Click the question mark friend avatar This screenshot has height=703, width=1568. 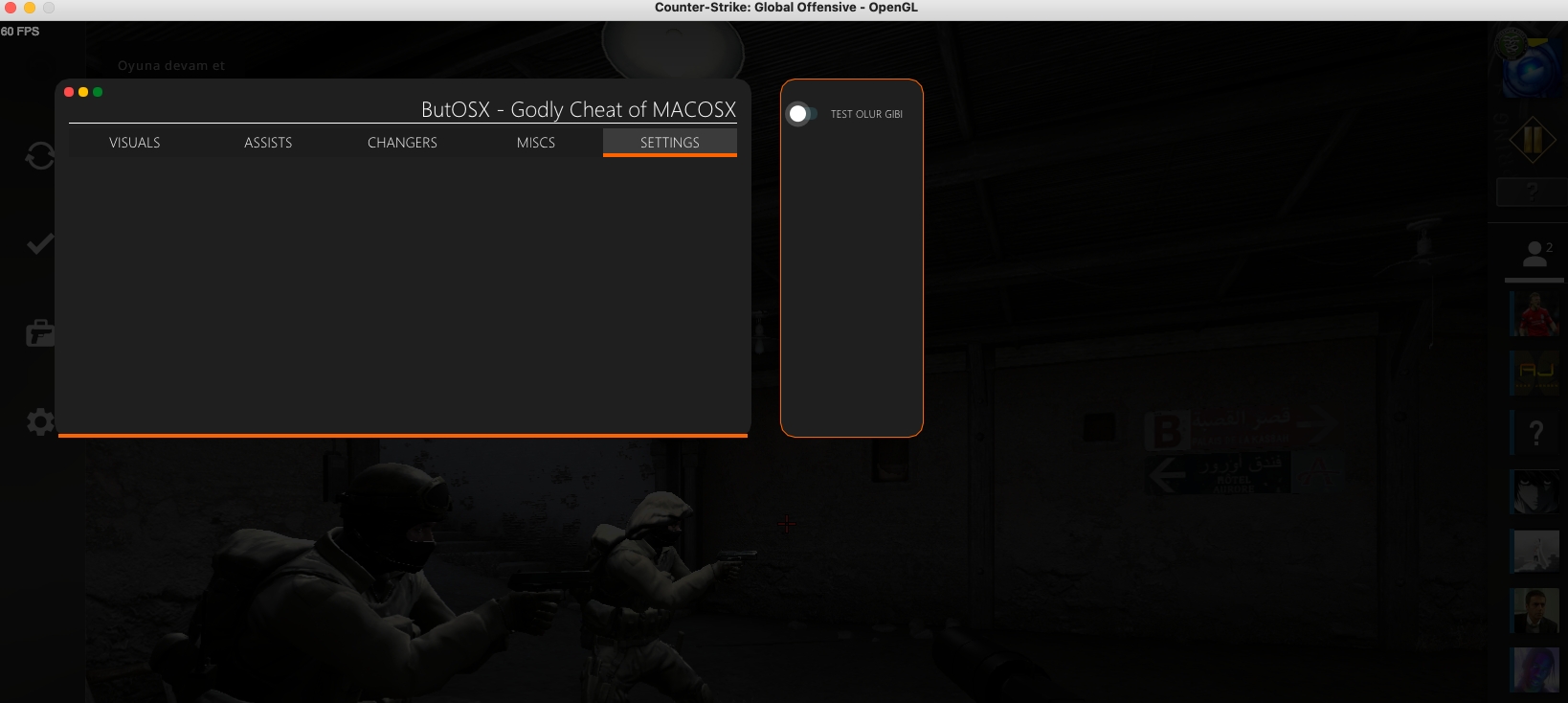click(1535, 433)
